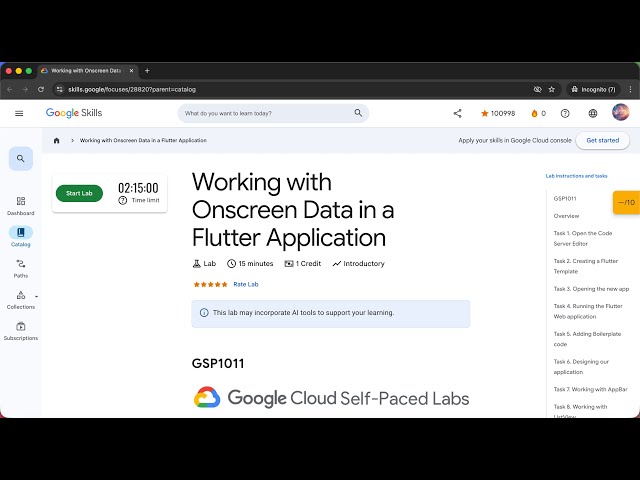Open the hamburger navigation menu
Viewport: 640px width, 480px height.
19,113
